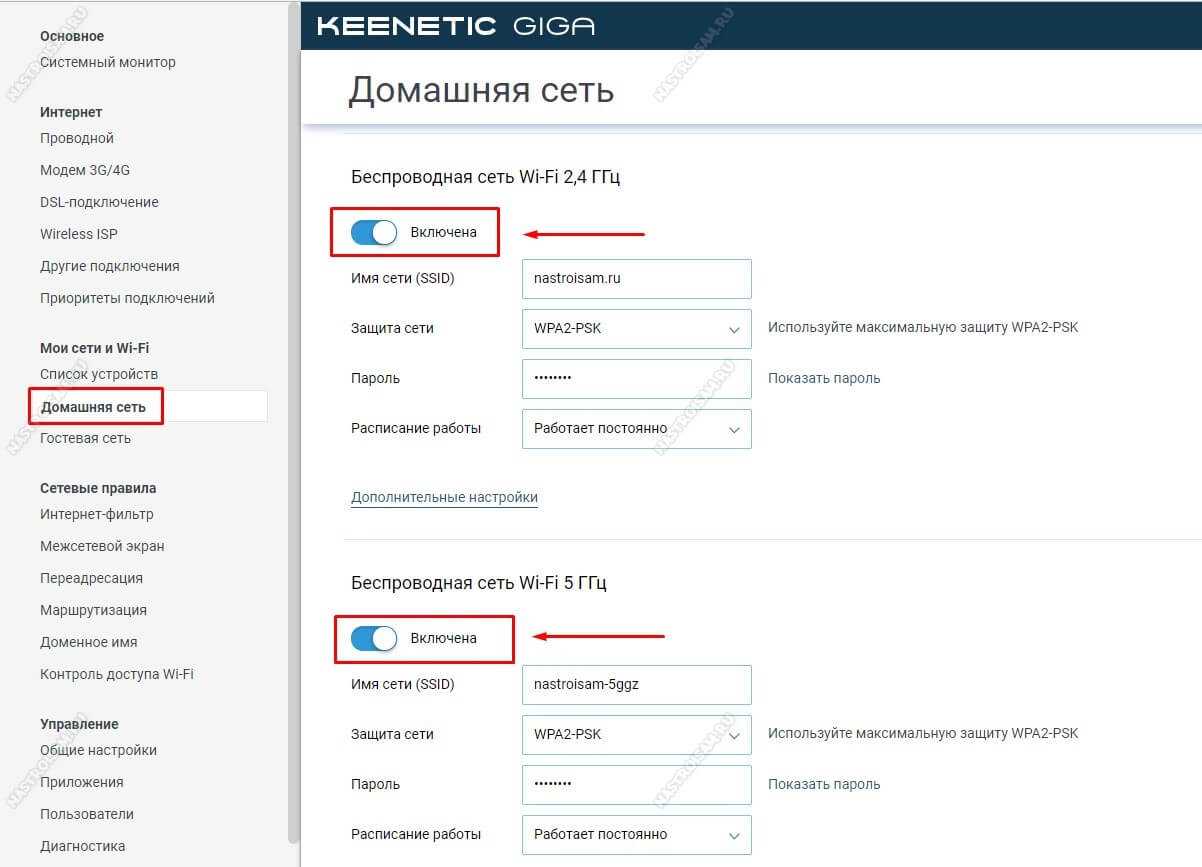Go to the Guest network page
Image resolution: width=1202 pixels, height=867 pixels.
pos(85,438)
